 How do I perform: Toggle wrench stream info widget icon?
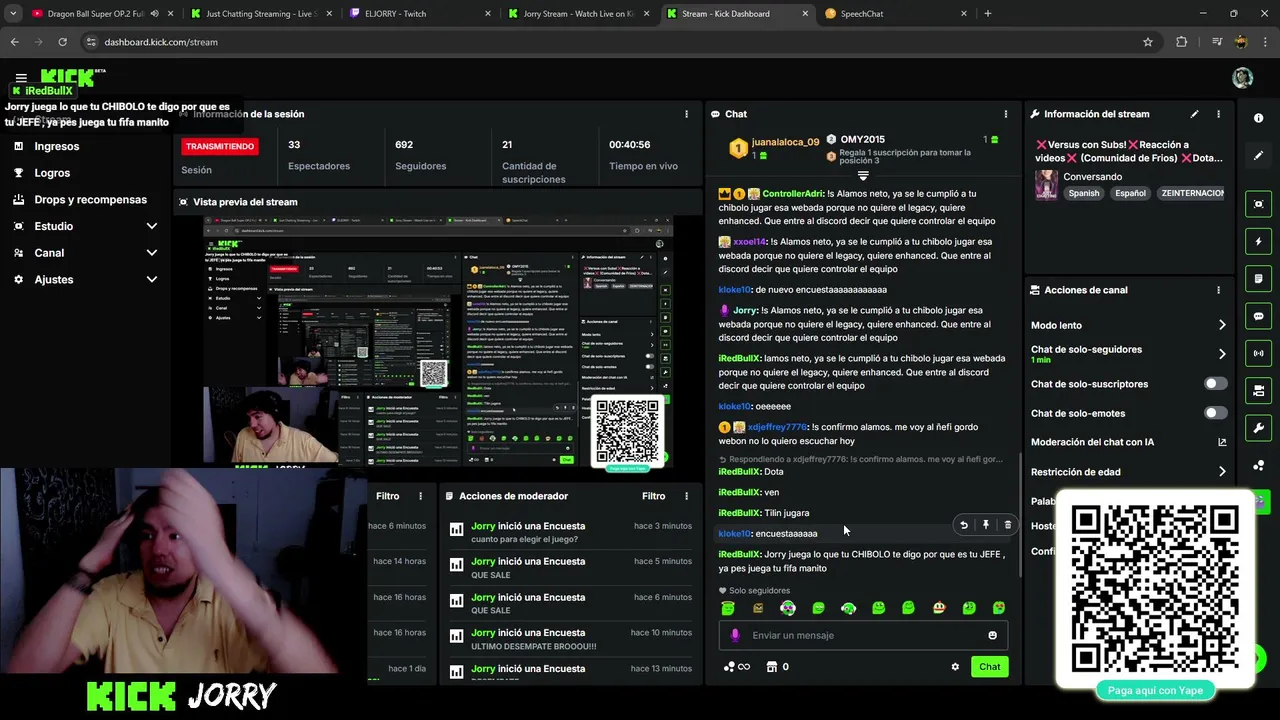[1258, 428]
